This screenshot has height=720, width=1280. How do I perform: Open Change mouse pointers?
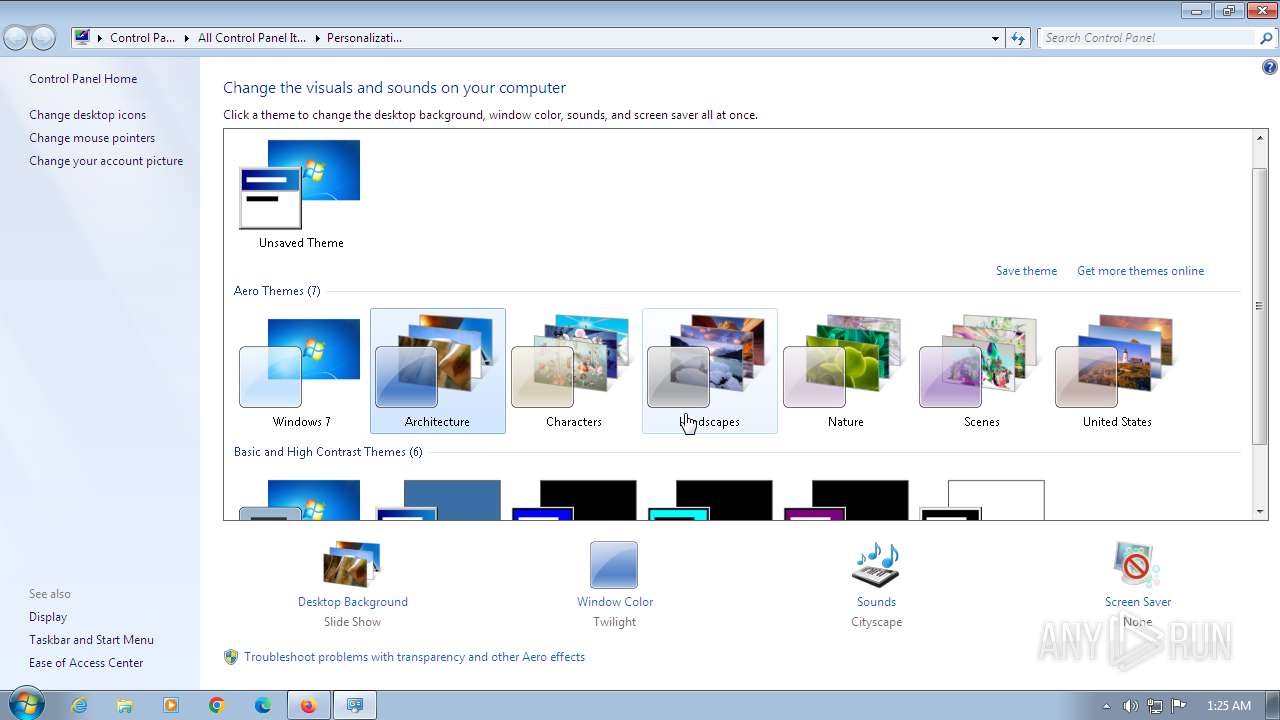tap(92, 138)
